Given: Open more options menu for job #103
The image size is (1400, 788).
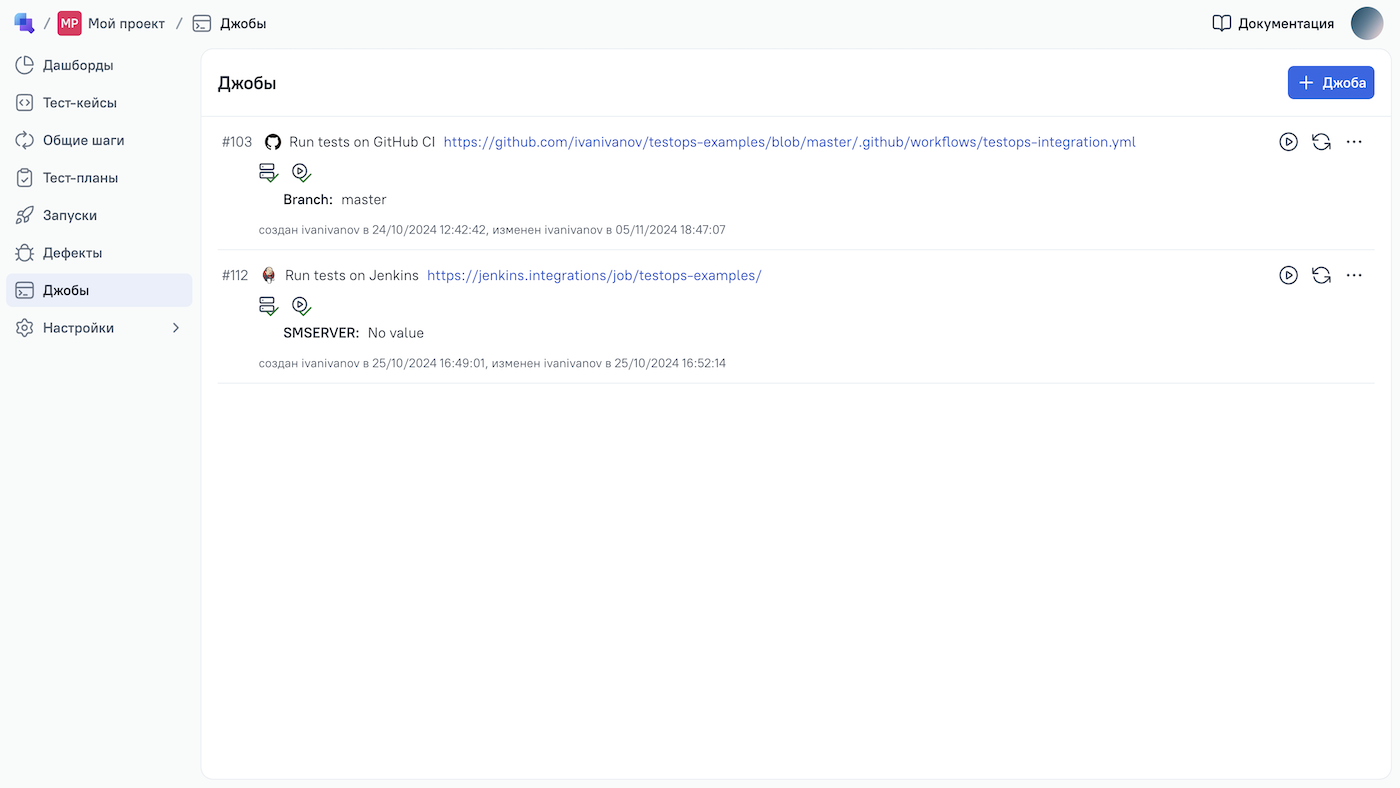Looking at the screenshot, I should pyautogui.click(x=1354, y=142).
